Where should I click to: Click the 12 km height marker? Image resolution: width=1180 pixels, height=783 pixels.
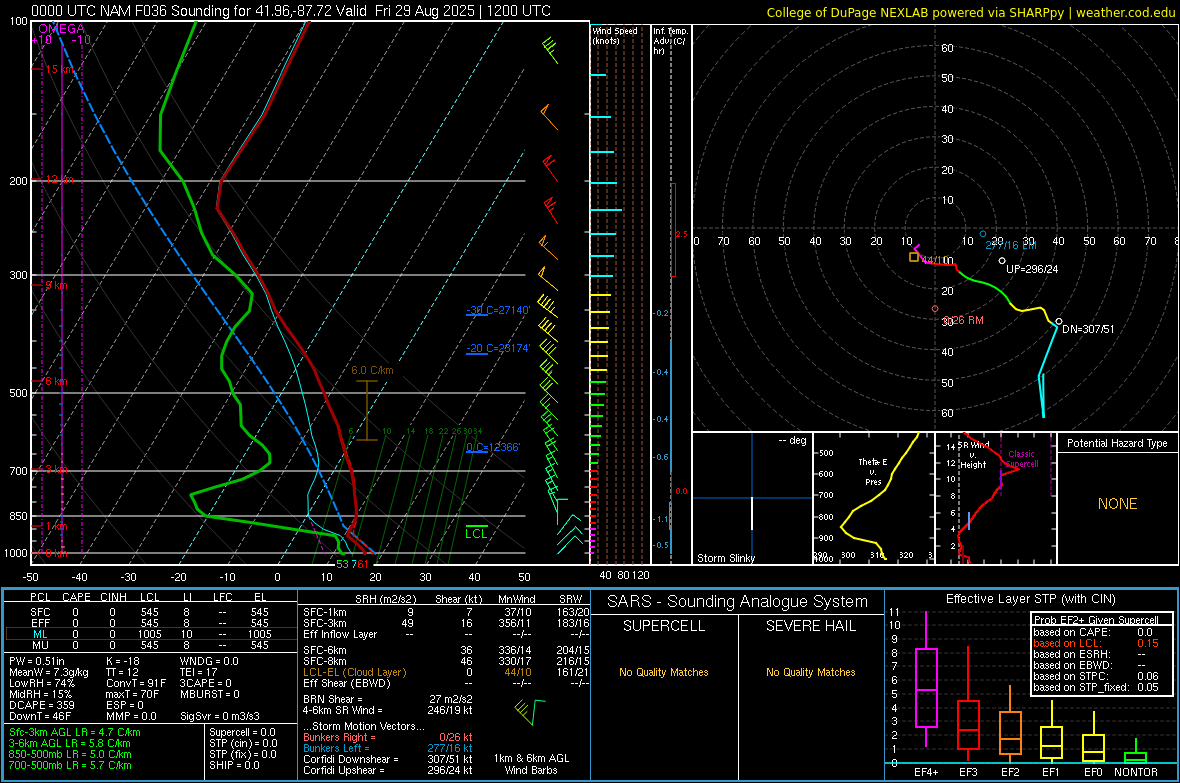coord(59,179)
